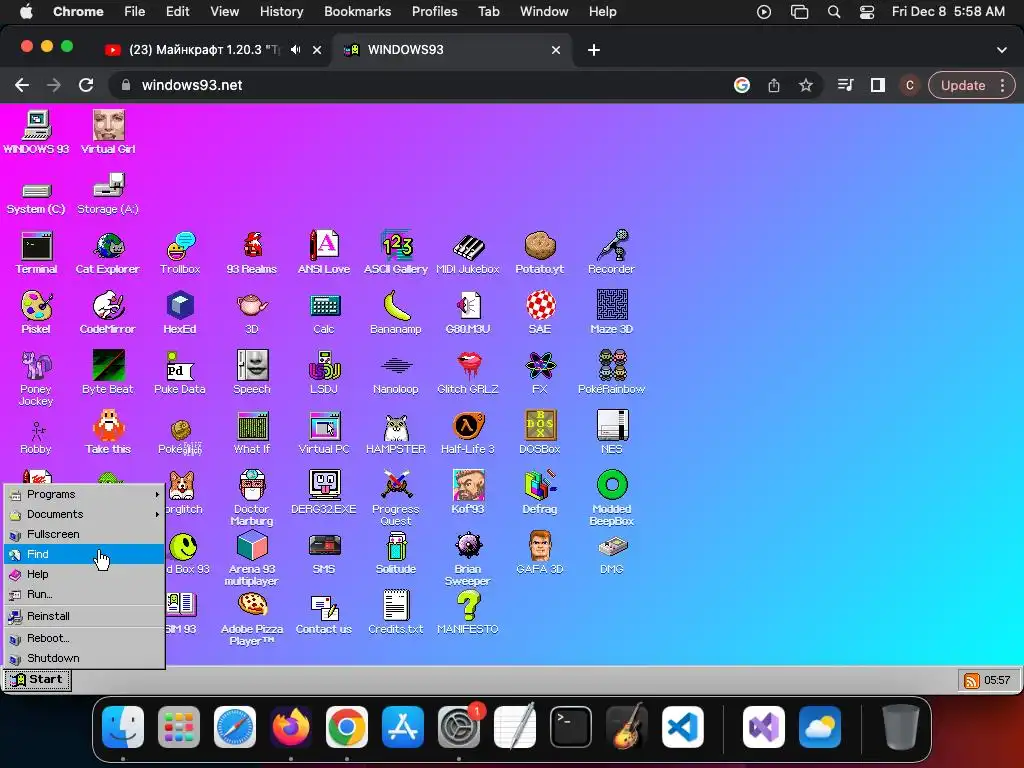
Task: Reload the windows93.net page
Action: pos(86,85)
